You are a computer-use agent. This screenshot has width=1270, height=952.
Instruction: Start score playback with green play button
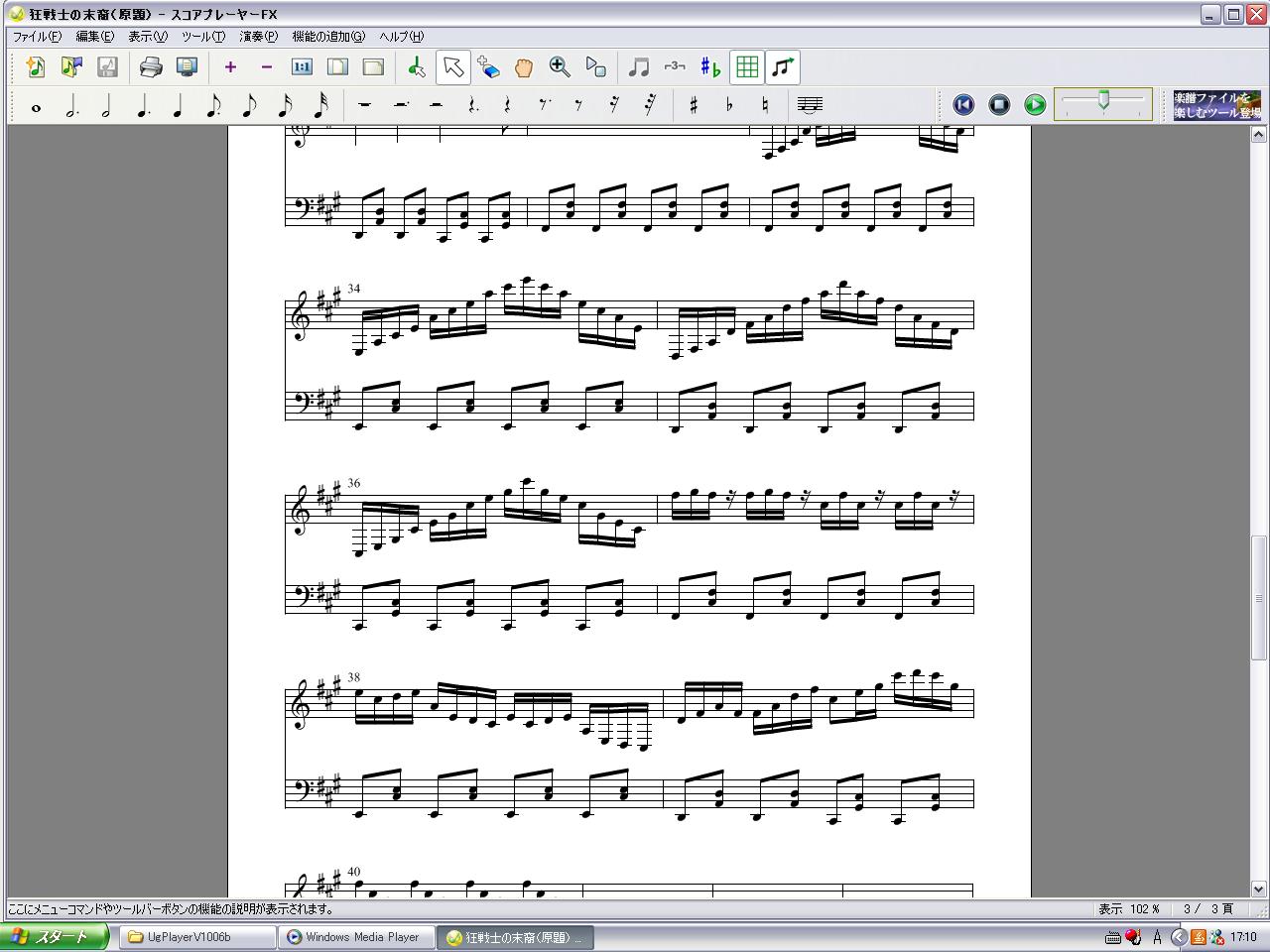point(1035,104)
